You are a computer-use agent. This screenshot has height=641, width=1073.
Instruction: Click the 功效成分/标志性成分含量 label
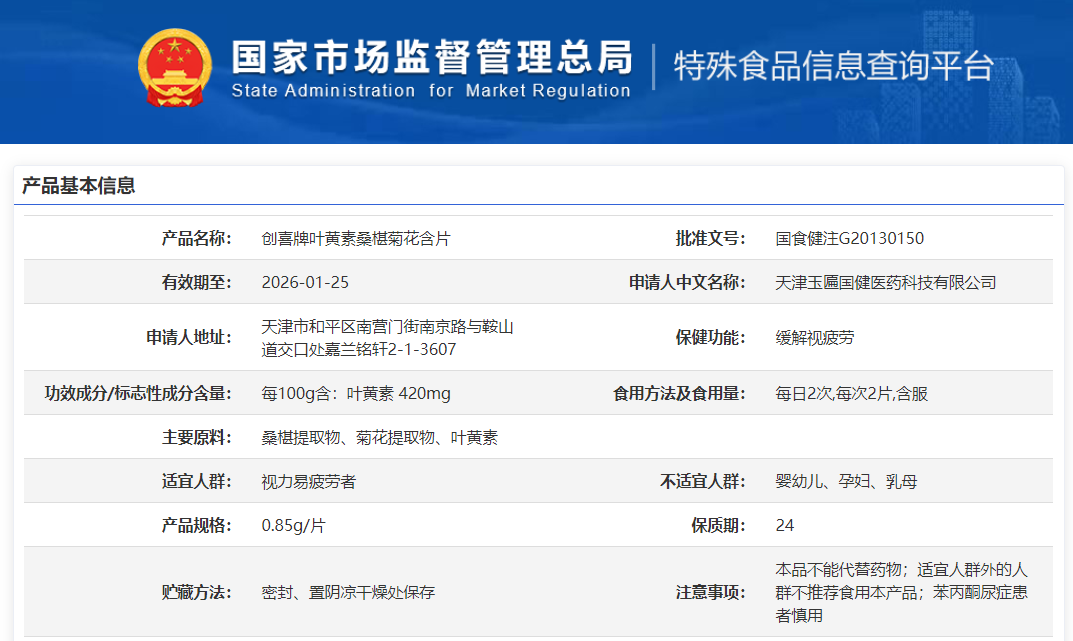click(x=138, y=393)
